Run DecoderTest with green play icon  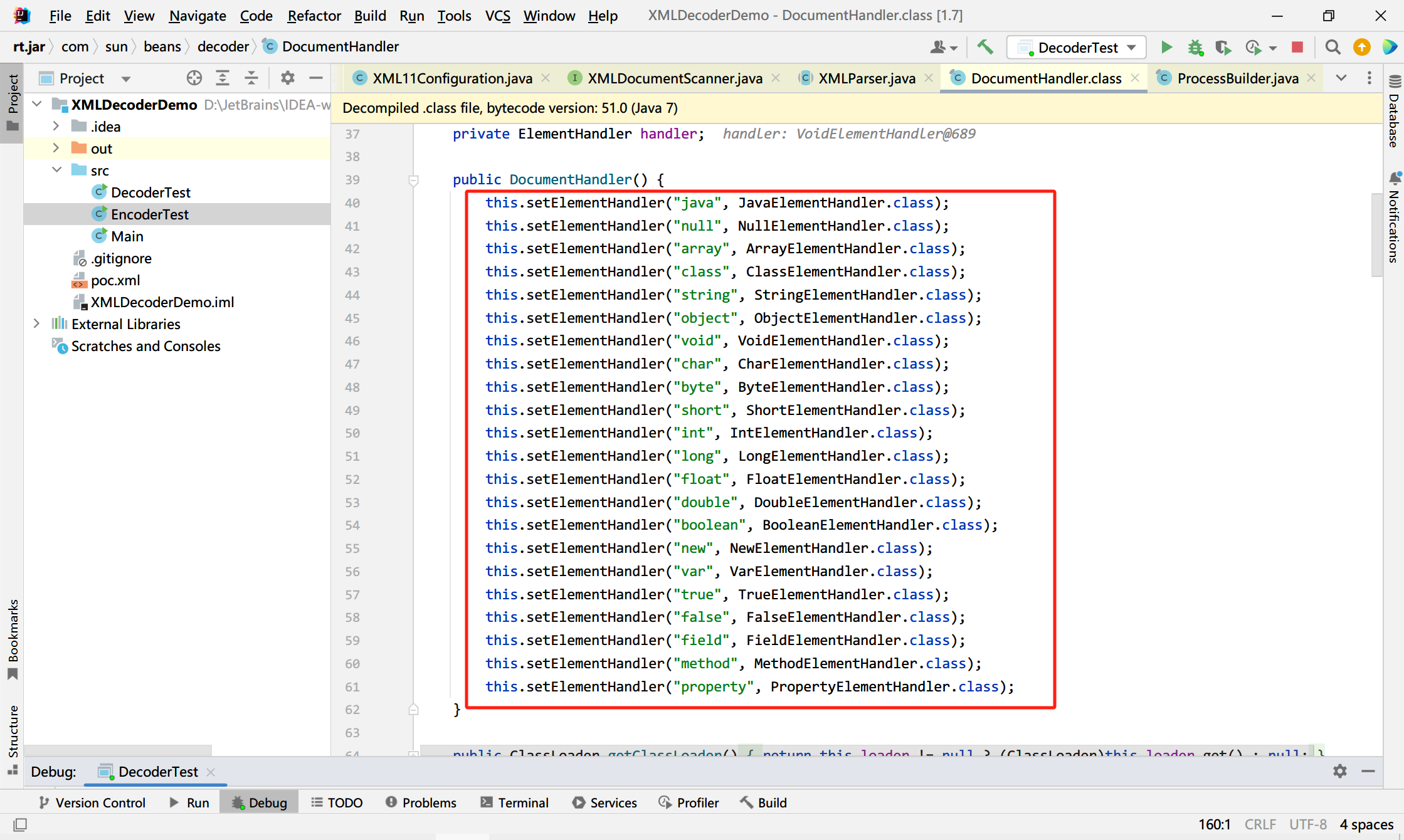click(1166, 47)
